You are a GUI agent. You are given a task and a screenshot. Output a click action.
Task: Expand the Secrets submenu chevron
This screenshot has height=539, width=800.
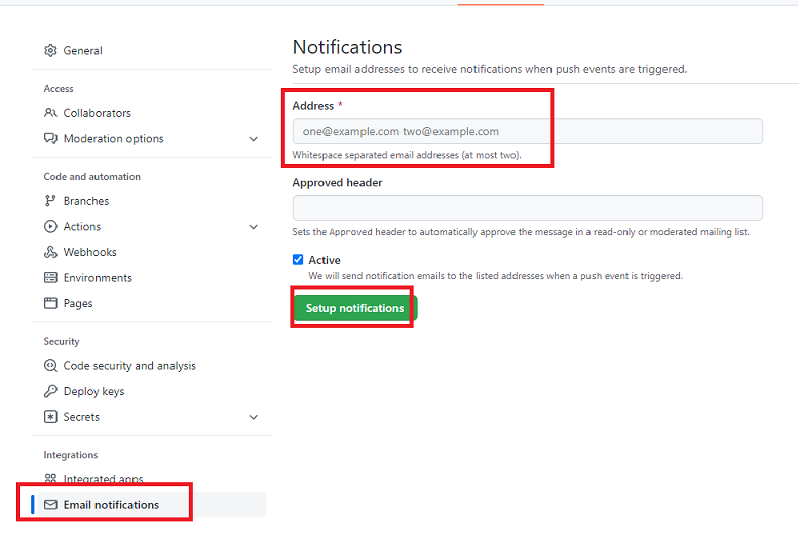click(x=254, y=417)
